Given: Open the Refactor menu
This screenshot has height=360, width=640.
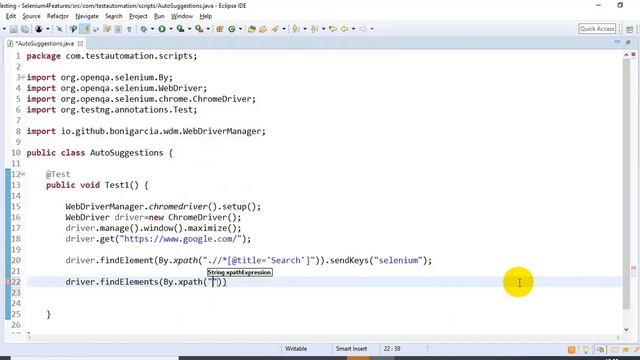Looking at the screenshot, I should pyautogui.click(x=58, y=16).
